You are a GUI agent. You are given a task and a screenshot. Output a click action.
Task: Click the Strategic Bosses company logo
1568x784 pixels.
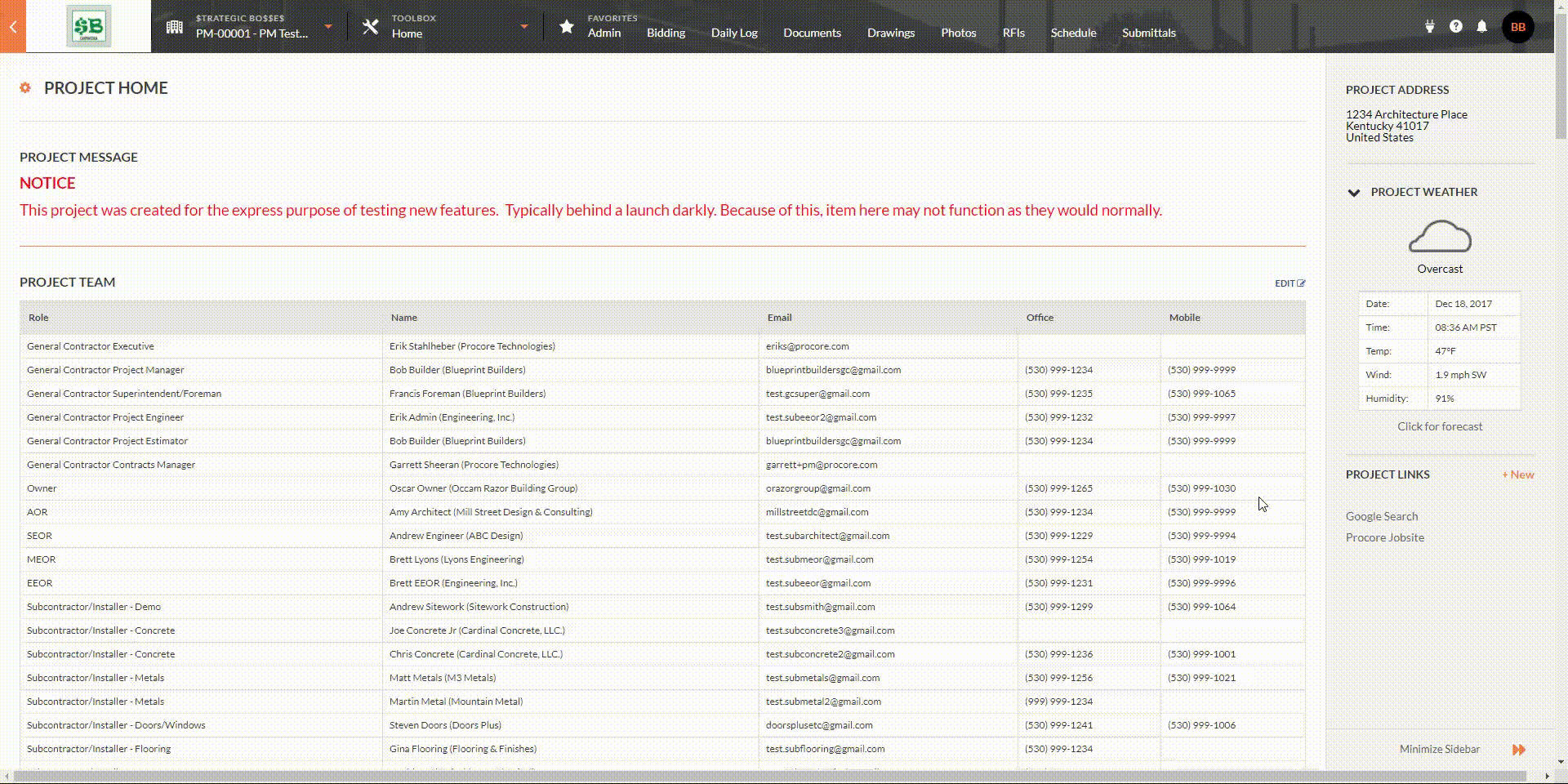[x=88, y=27]
